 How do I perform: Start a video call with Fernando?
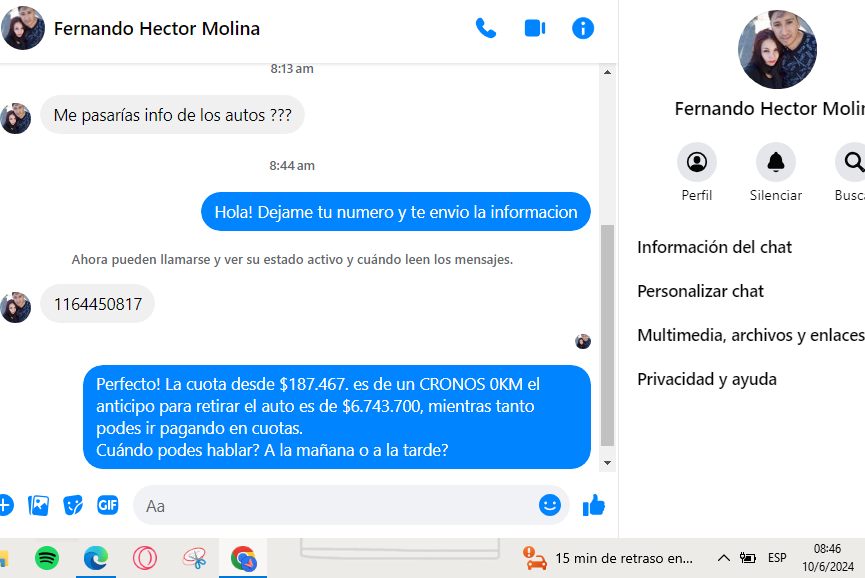(535, 28)
